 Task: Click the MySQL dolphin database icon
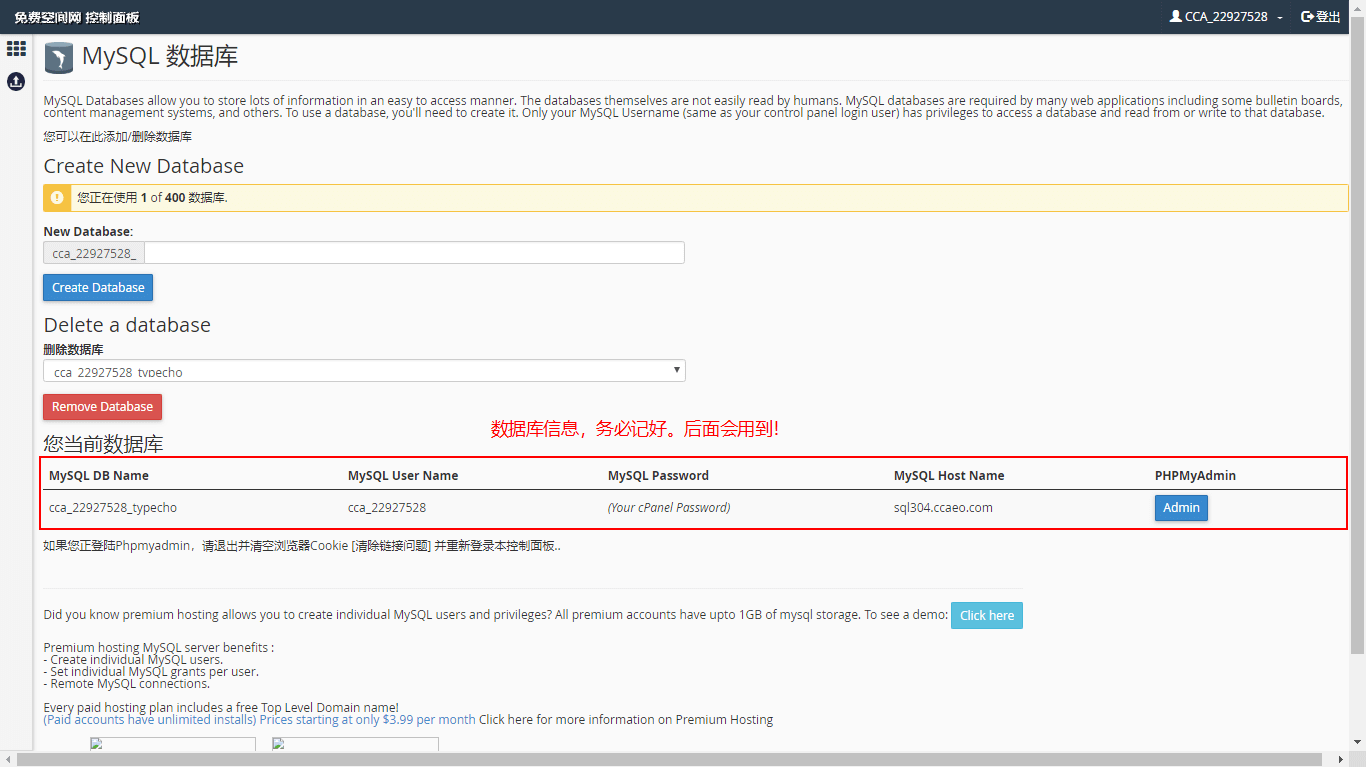[x=59, y=58]
